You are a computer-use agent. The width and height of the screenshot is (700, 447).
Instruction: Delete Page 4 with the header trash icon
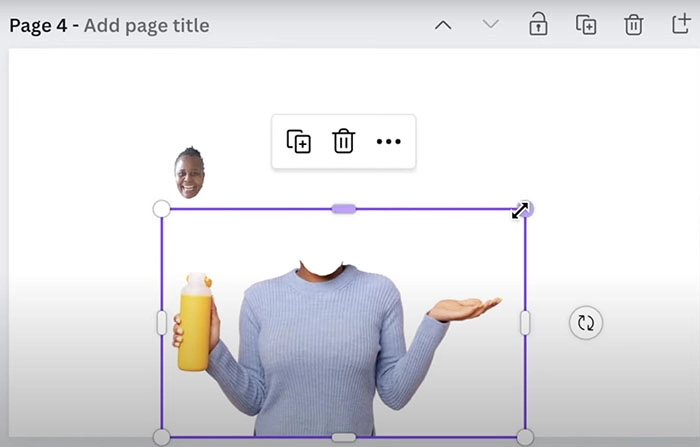click(x=633, y=25)
